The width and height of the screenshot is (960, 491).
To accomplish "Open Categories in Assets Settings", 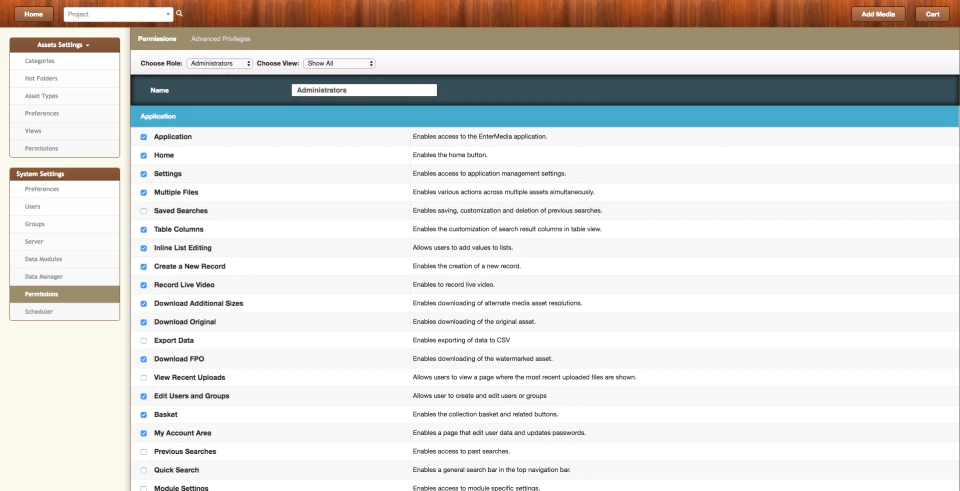I will tap(64, 61).
